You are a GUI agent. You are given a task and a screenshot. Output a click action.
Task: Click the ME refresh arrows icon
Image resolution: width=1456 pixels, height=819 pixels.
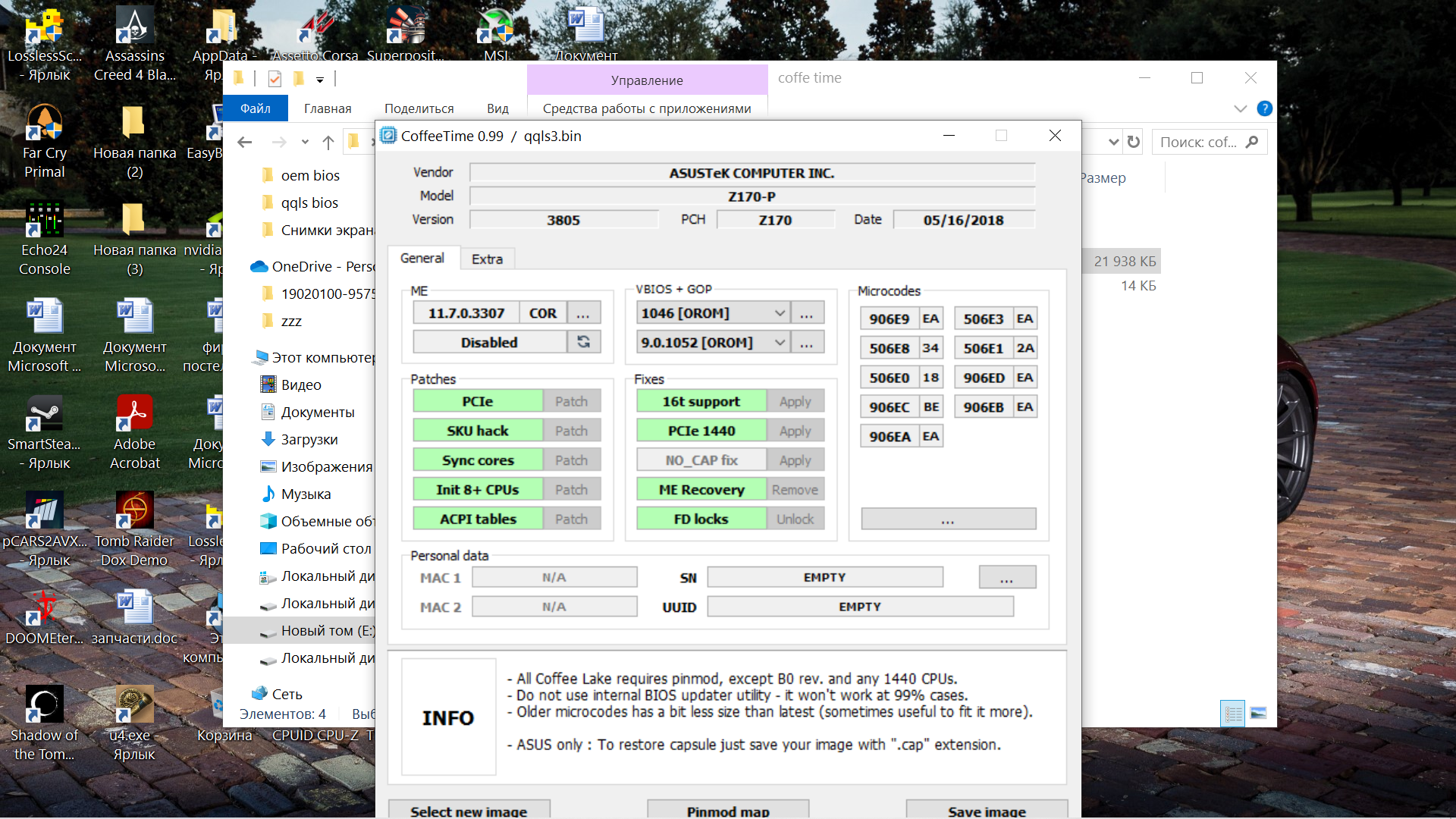pos(583,342)
